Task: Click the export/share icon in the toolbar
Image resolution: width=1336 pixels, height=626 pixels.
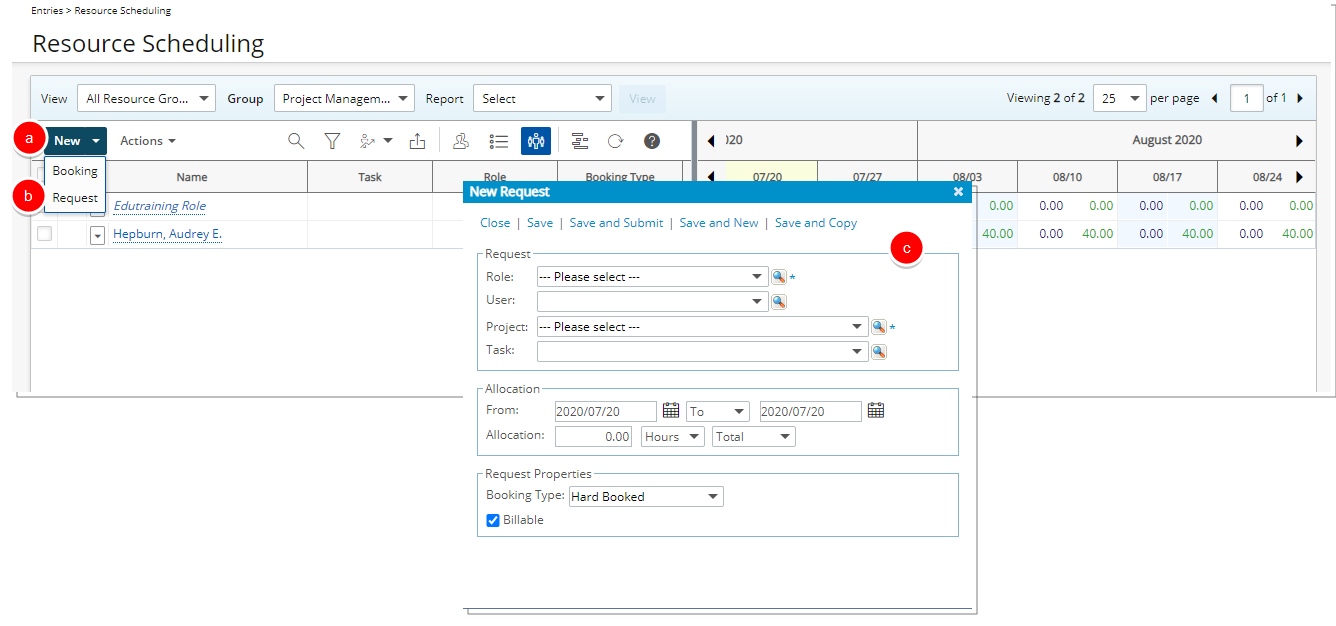Action: coord(418,141)
